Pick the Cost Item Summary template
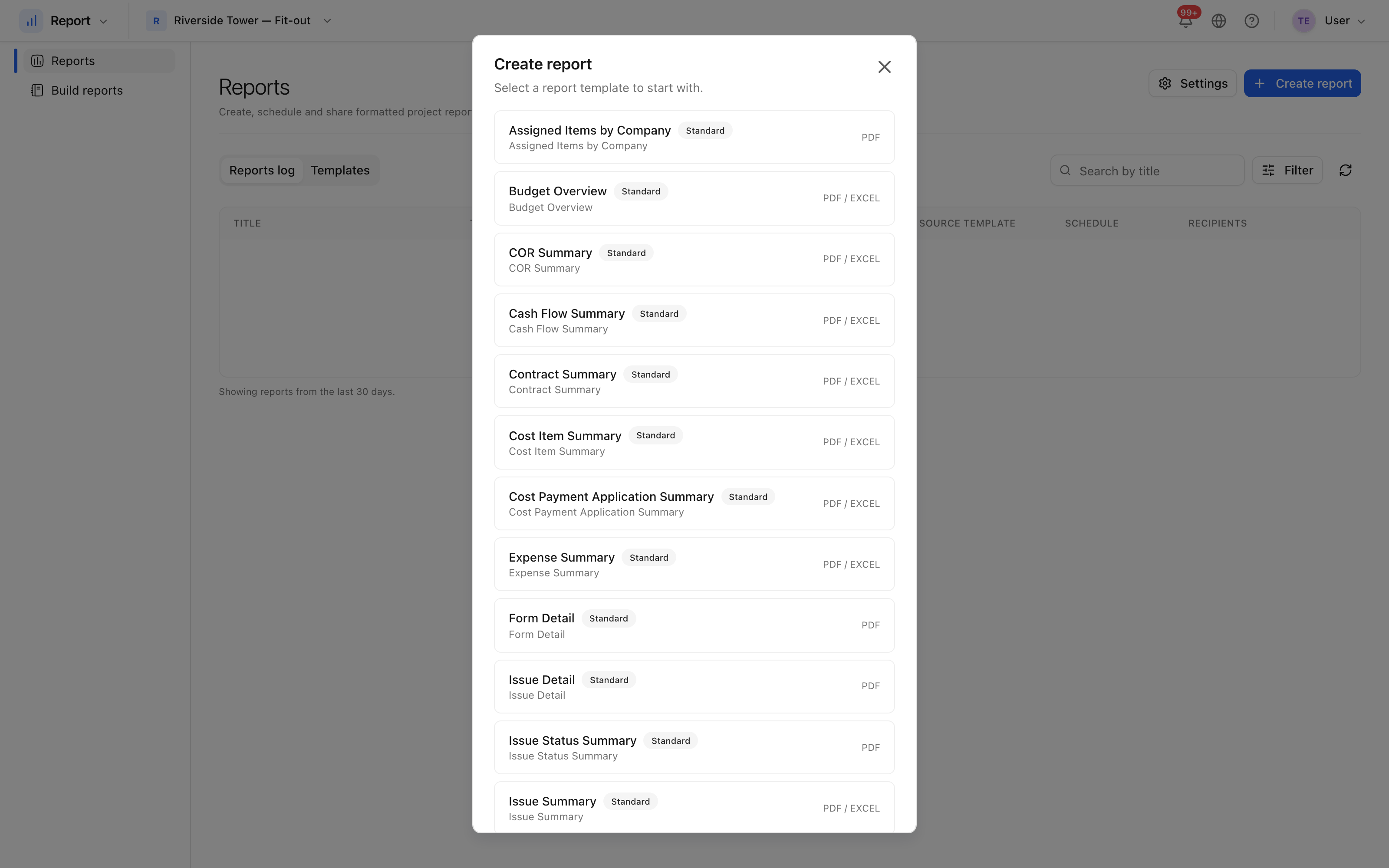The height and width of the screenshot is (868, 1389). point(694,443)
